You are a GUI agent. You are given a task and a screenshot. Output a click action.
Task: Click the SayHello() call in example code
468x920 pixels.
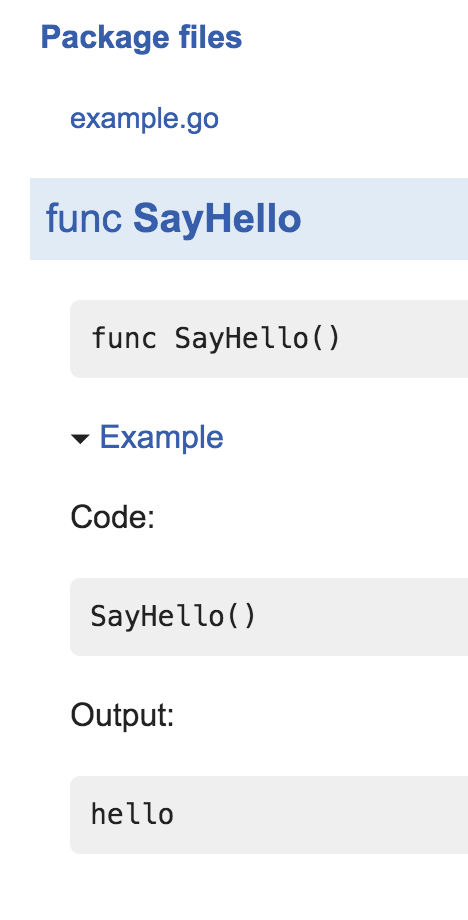[174, 616]
